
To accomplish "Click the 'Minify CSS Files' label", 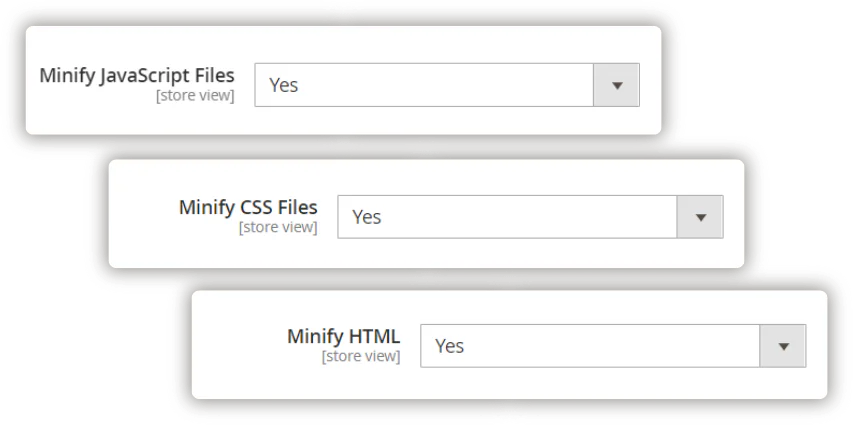I will 248,208.
